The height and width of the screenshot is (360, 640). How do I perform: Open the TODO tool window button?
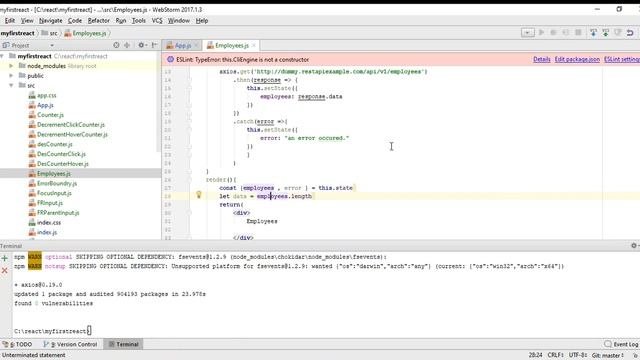(17, 344)
